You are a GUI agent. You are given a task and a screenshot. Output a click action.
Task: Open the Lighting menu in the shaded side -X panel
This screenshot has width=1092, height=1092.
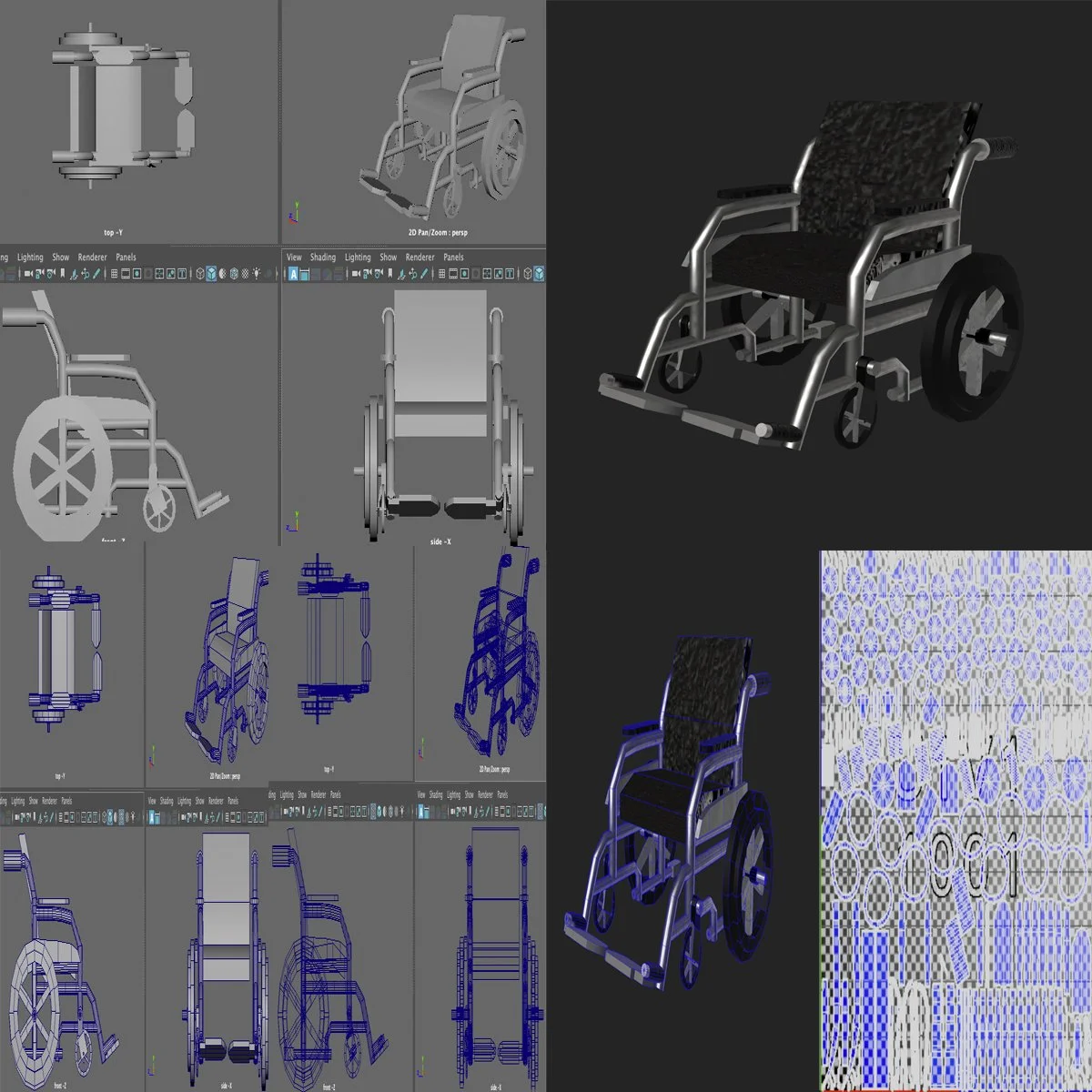pos(358,258)
